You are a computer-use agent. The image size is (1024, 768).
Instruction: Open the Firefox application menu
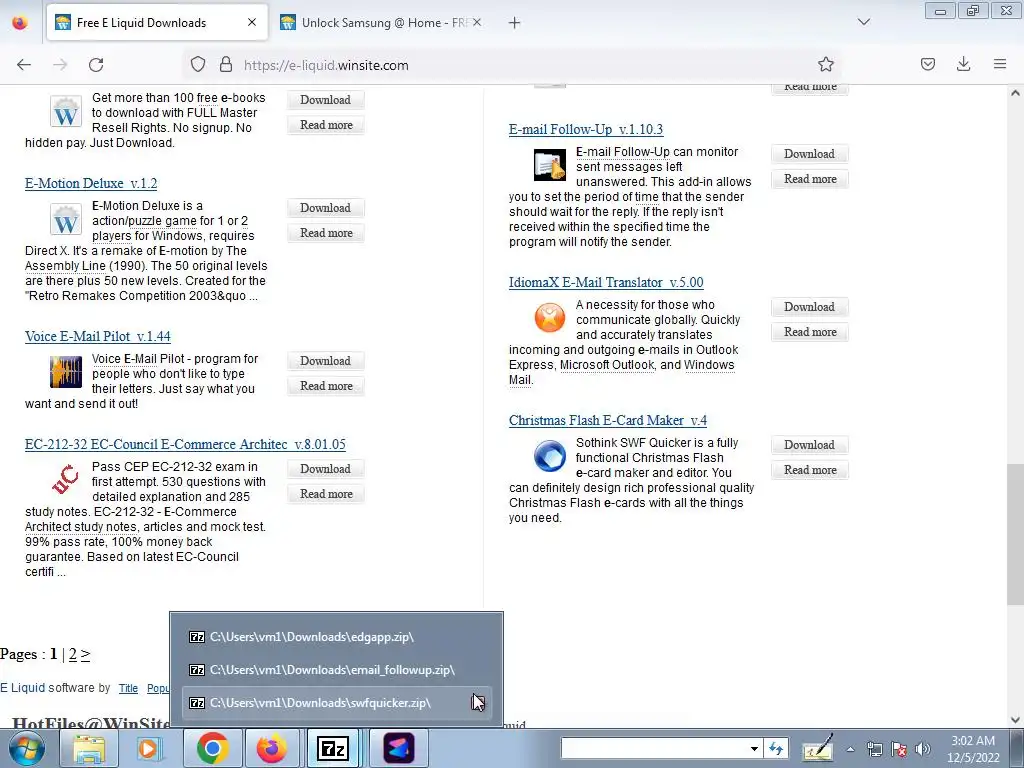(x=1000, y=64)
